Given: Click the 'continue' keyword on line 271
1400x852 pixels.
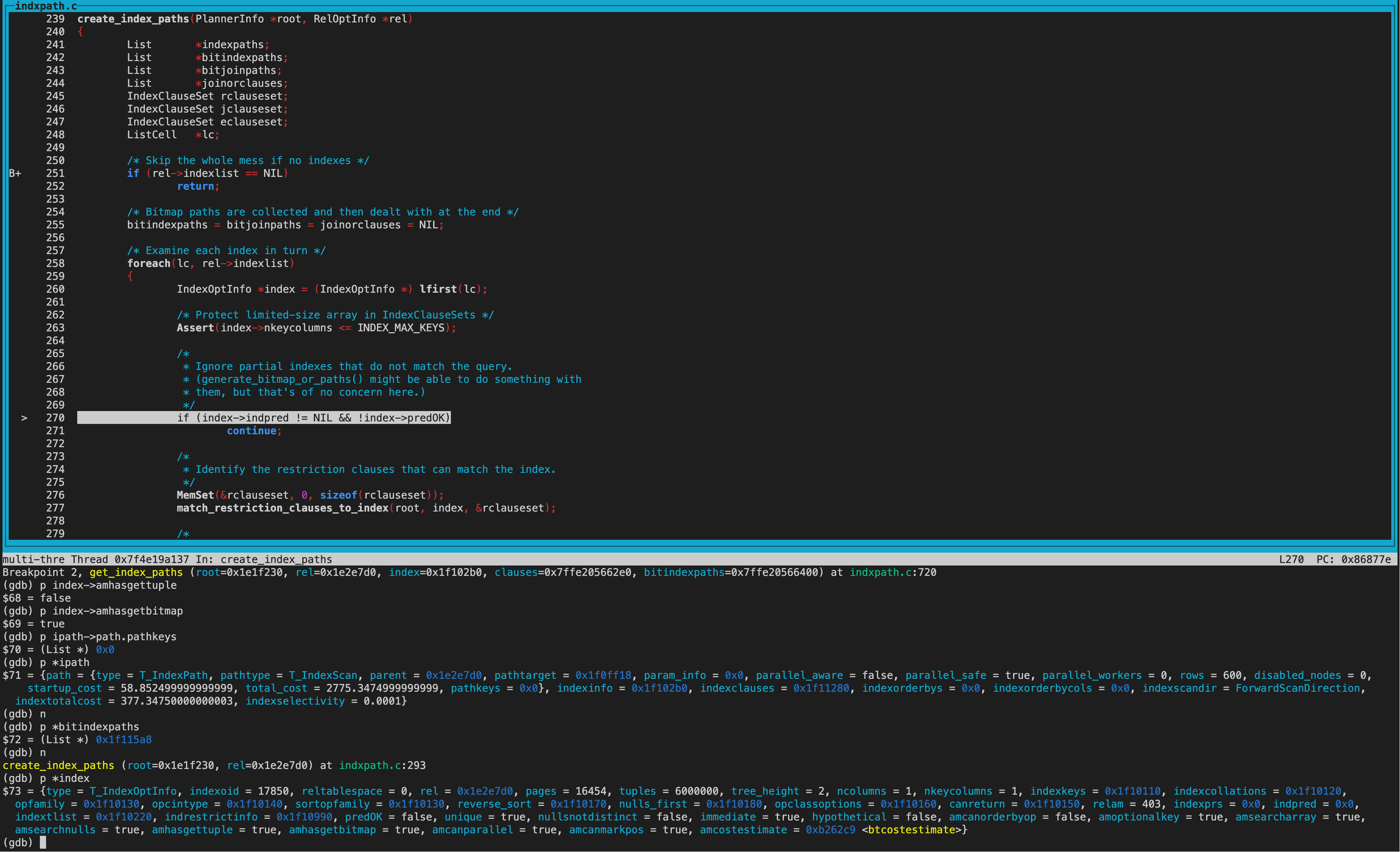Looking at the screenshot, I should coord(251,431).
